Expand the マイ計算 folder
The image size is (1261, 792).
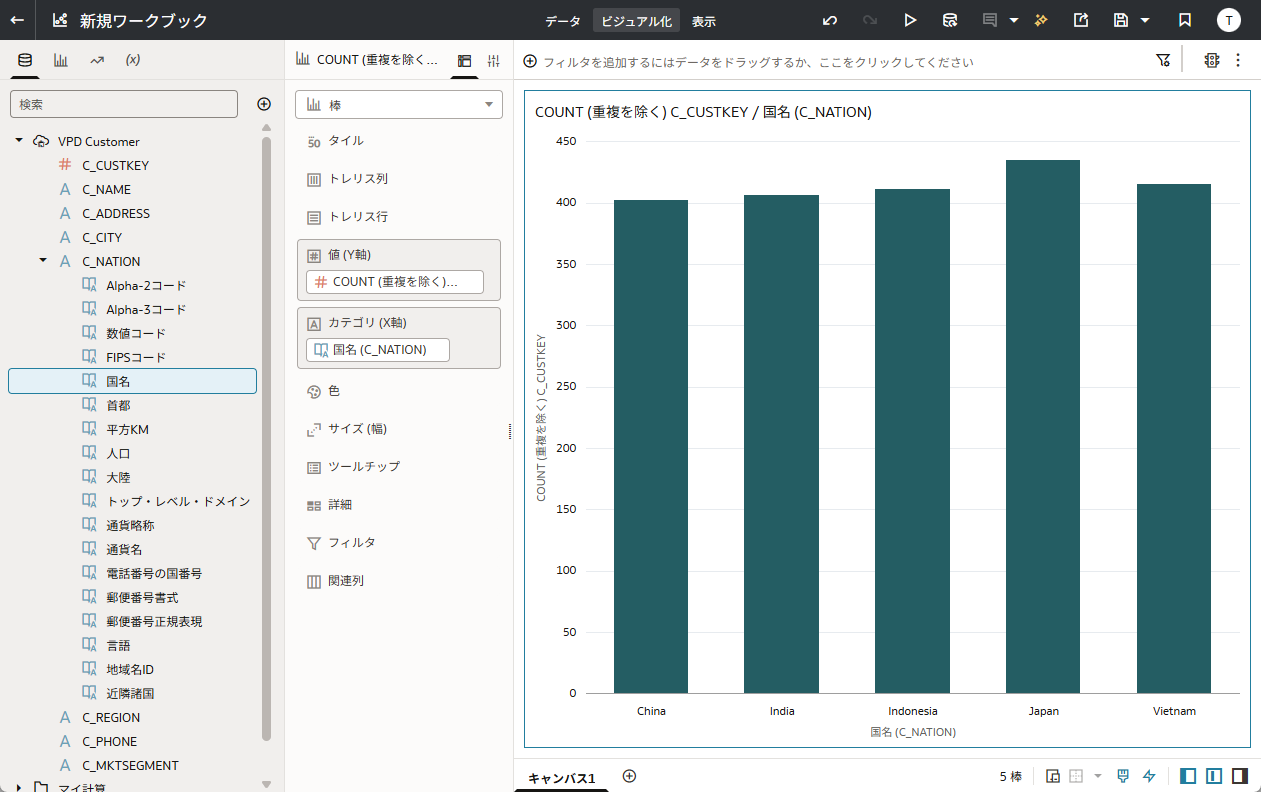click(x=19, y=787)
